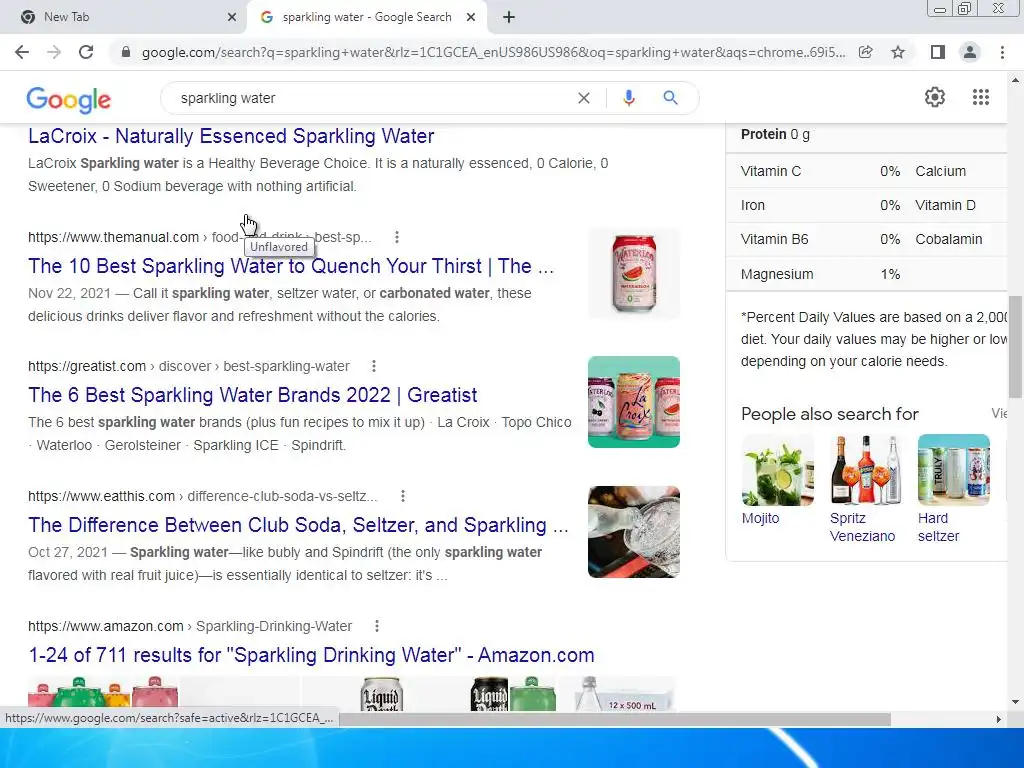Clear the search box with X
The width and height of the screenshot is (1024, 768).
[584, 98]
